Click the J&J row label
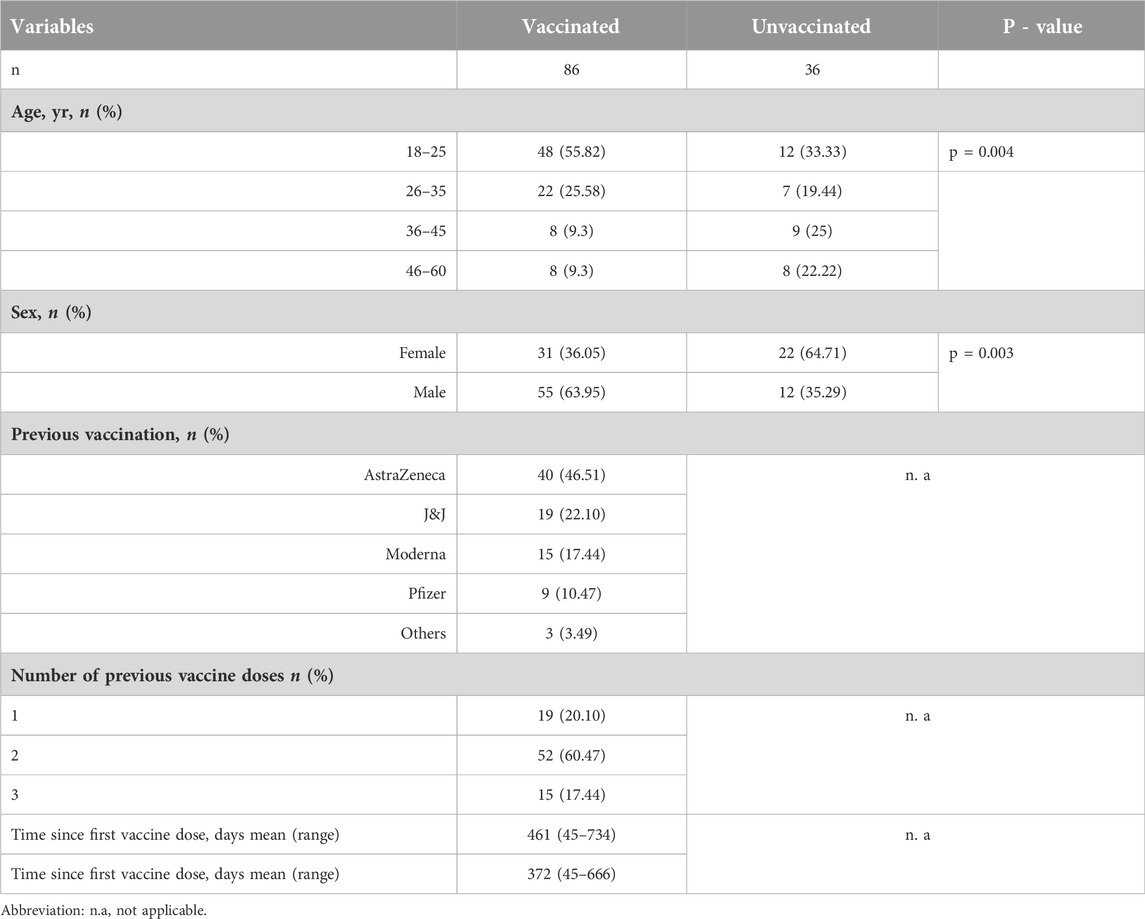The width and height of the screenshot is (1145, 919). point(434,515)
